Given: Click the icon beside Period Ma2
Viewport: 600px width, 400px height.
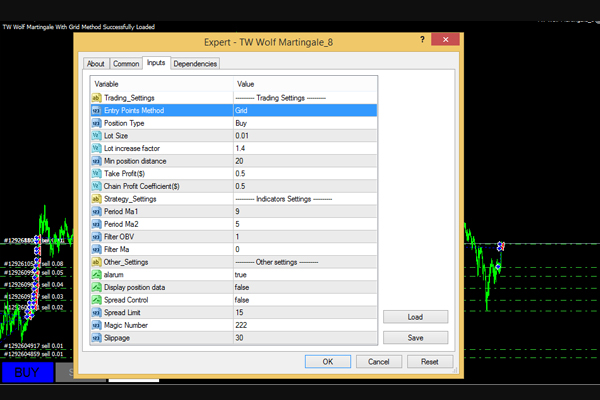Looking at the screenshot, I should click(x=96, y=224).
